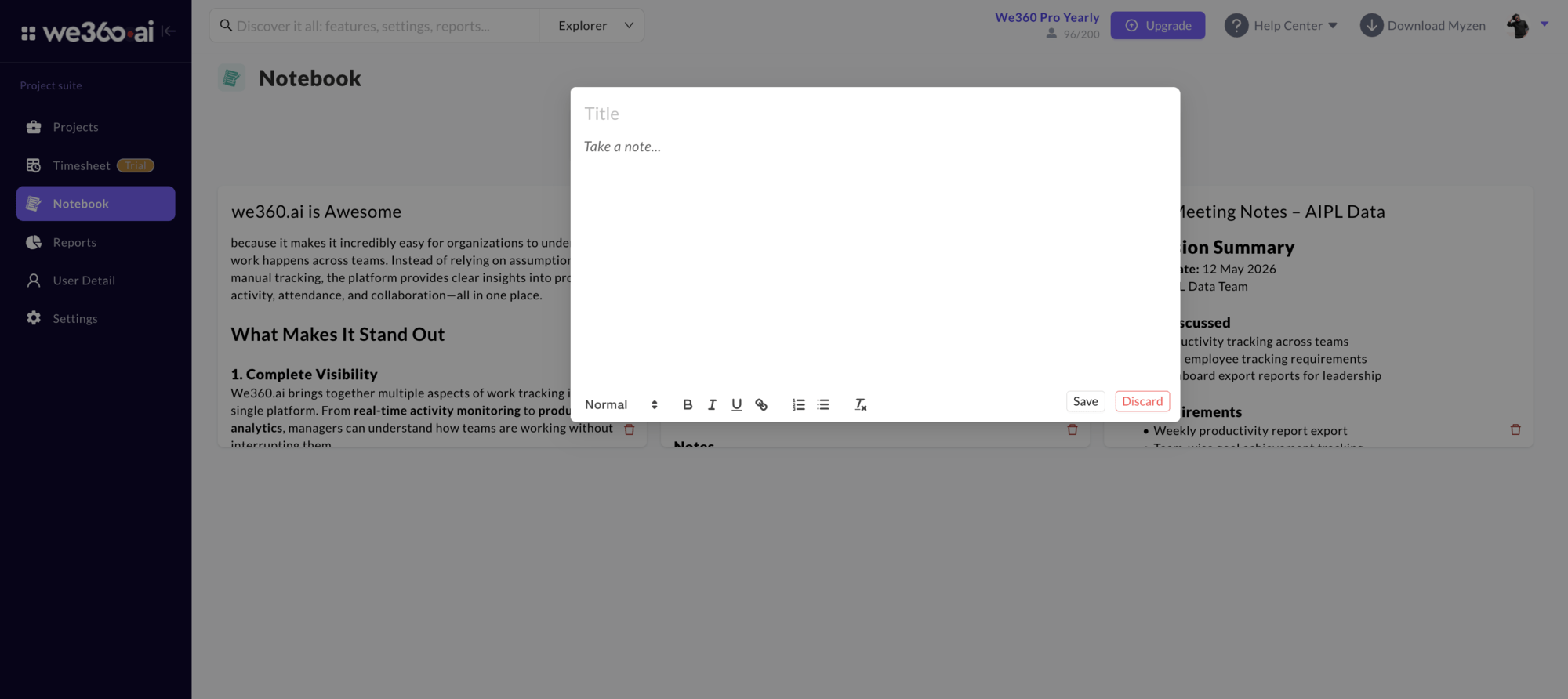Clear text formatting in note editor

pos(860,404)
